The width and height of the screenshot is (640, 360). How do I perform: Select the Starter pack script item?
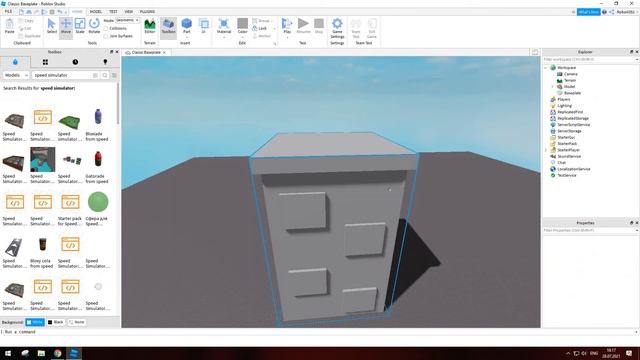point(70,202)
